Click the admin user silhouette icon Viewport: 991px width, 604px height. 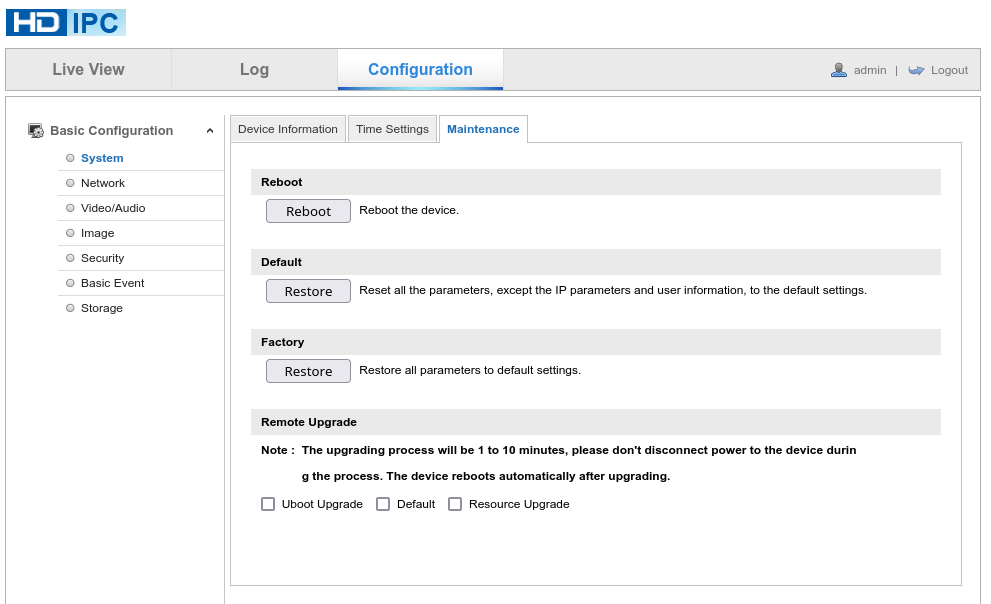(x=837, y=69)
